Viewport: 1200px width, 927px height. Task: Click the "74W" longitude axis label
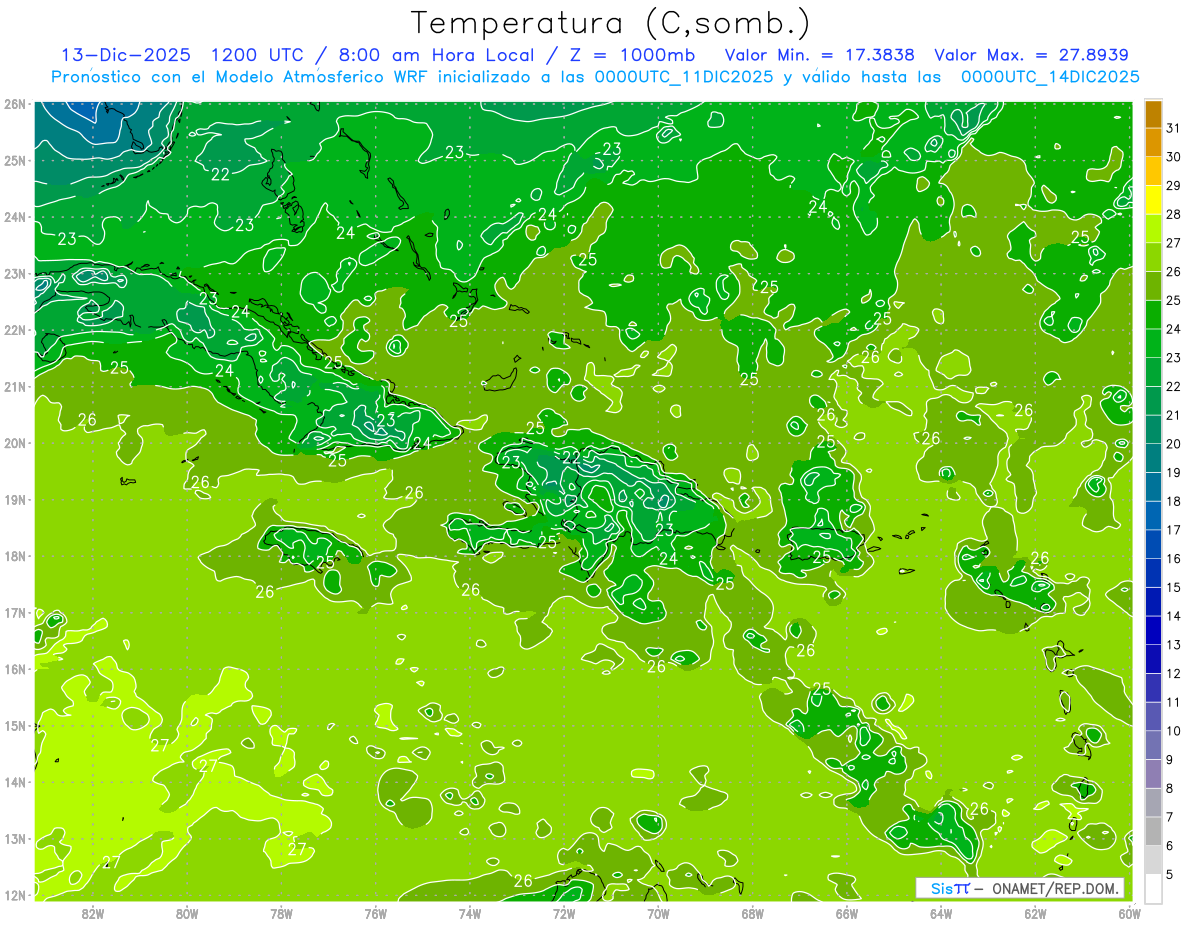pos(470,912)
